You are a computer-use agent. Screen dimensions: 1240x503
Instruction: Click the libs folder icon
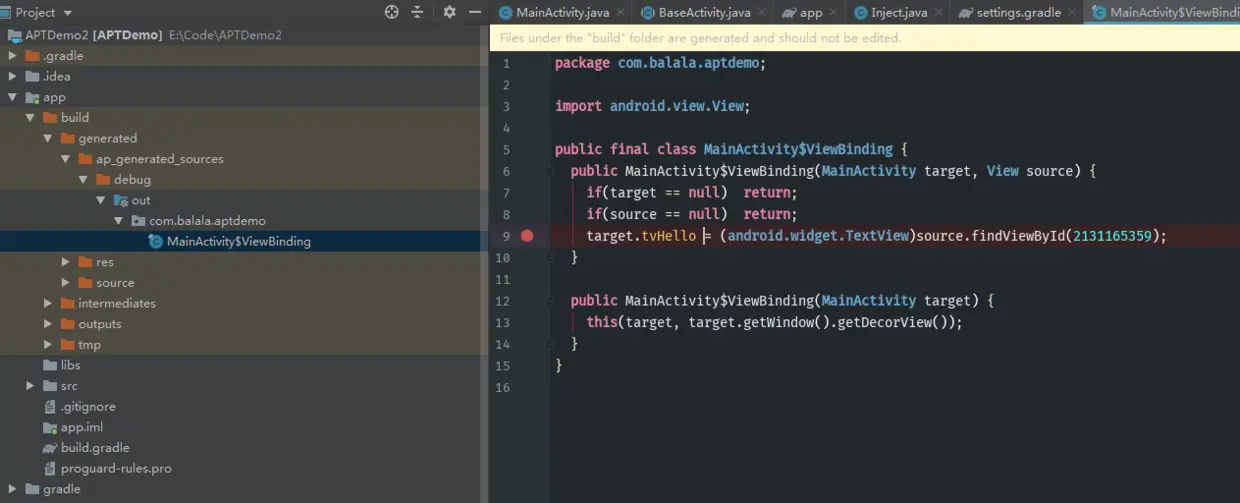point(50,365)
